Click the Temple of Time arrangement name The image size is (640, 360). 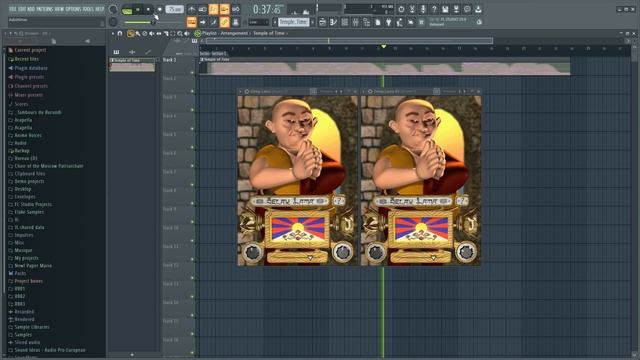(269, 33)
